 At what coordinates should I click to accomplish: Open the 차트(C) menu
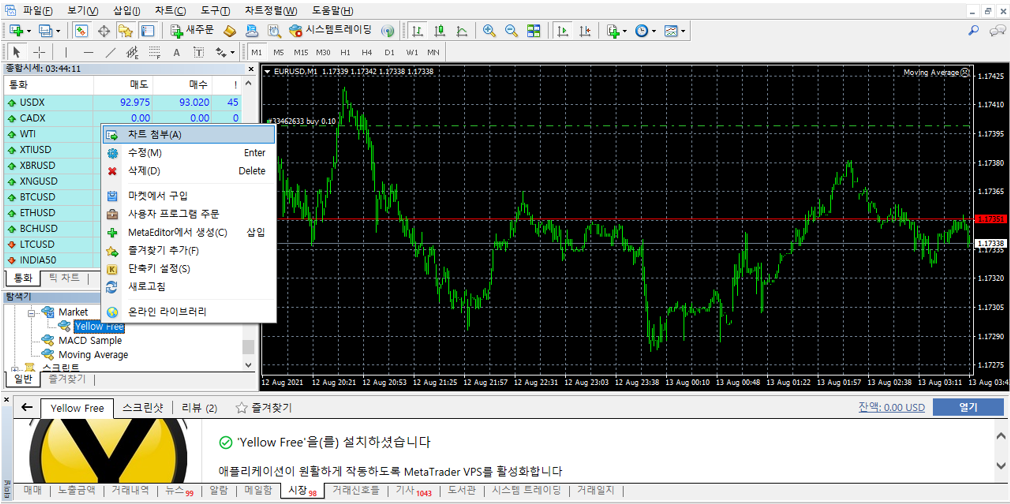(x=170, y=11)
